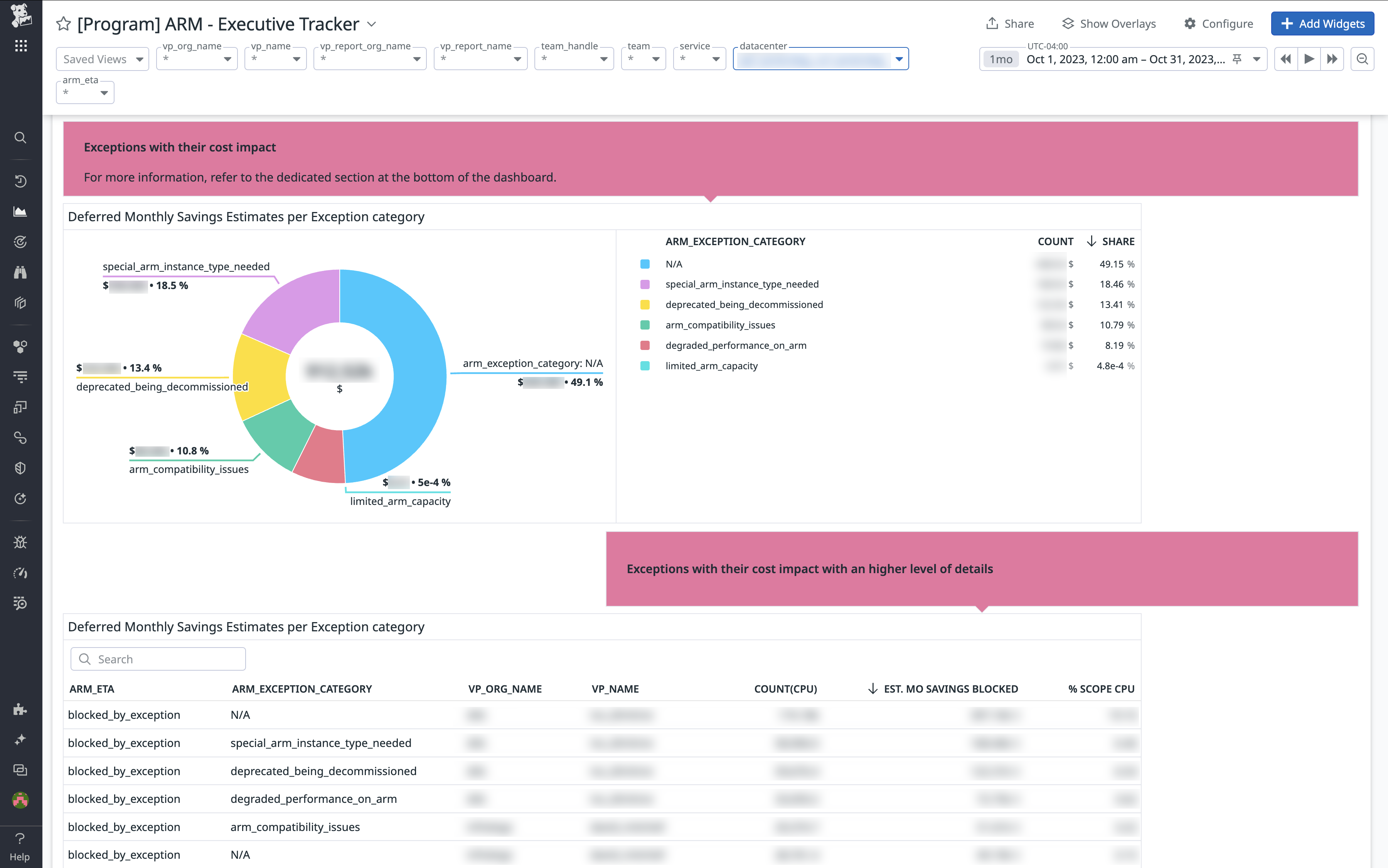This screenshot has width=1388, height=868.
Task: Click the Datadog logo in the sidebar
Action: [21, 15]
